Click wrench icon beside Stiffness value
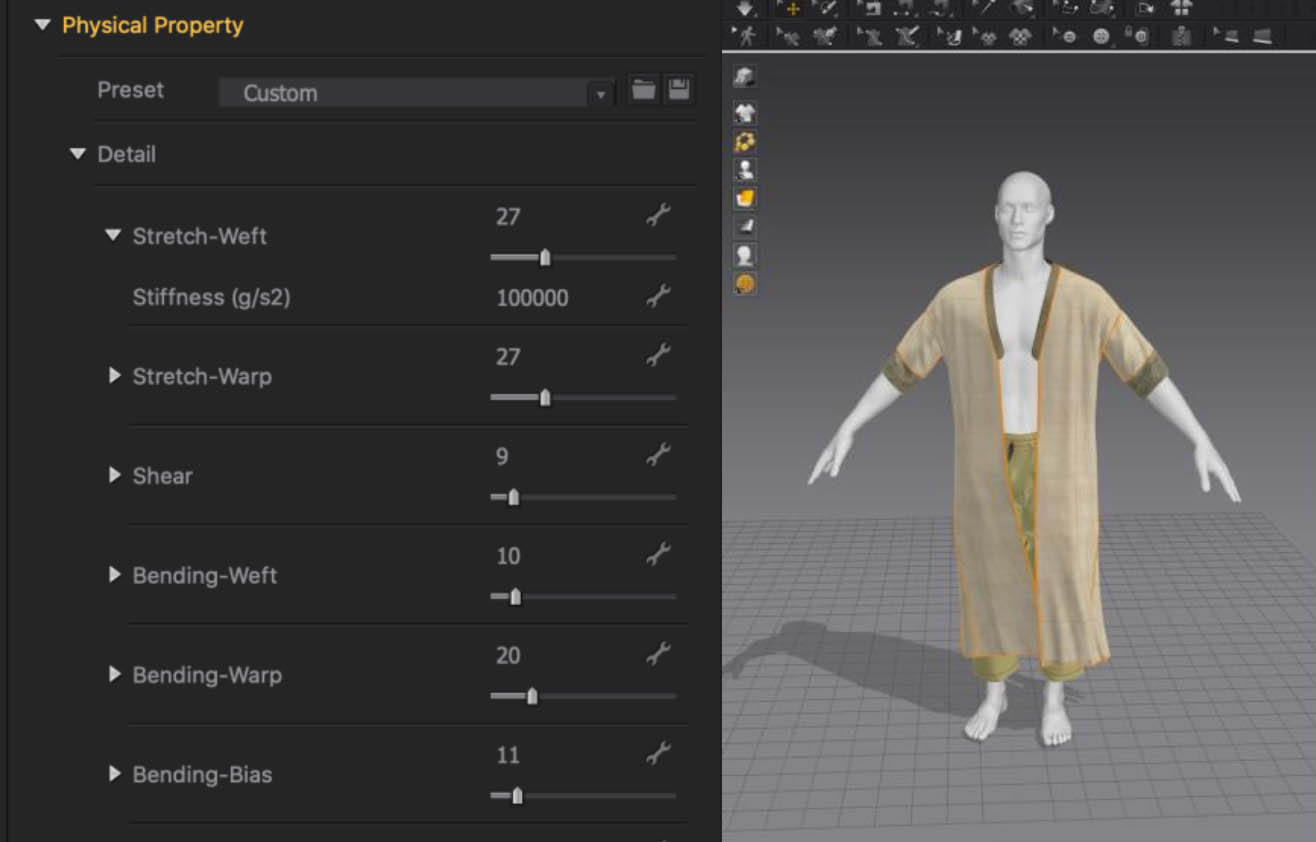1316x842 pixels. [x=657, y=296]
